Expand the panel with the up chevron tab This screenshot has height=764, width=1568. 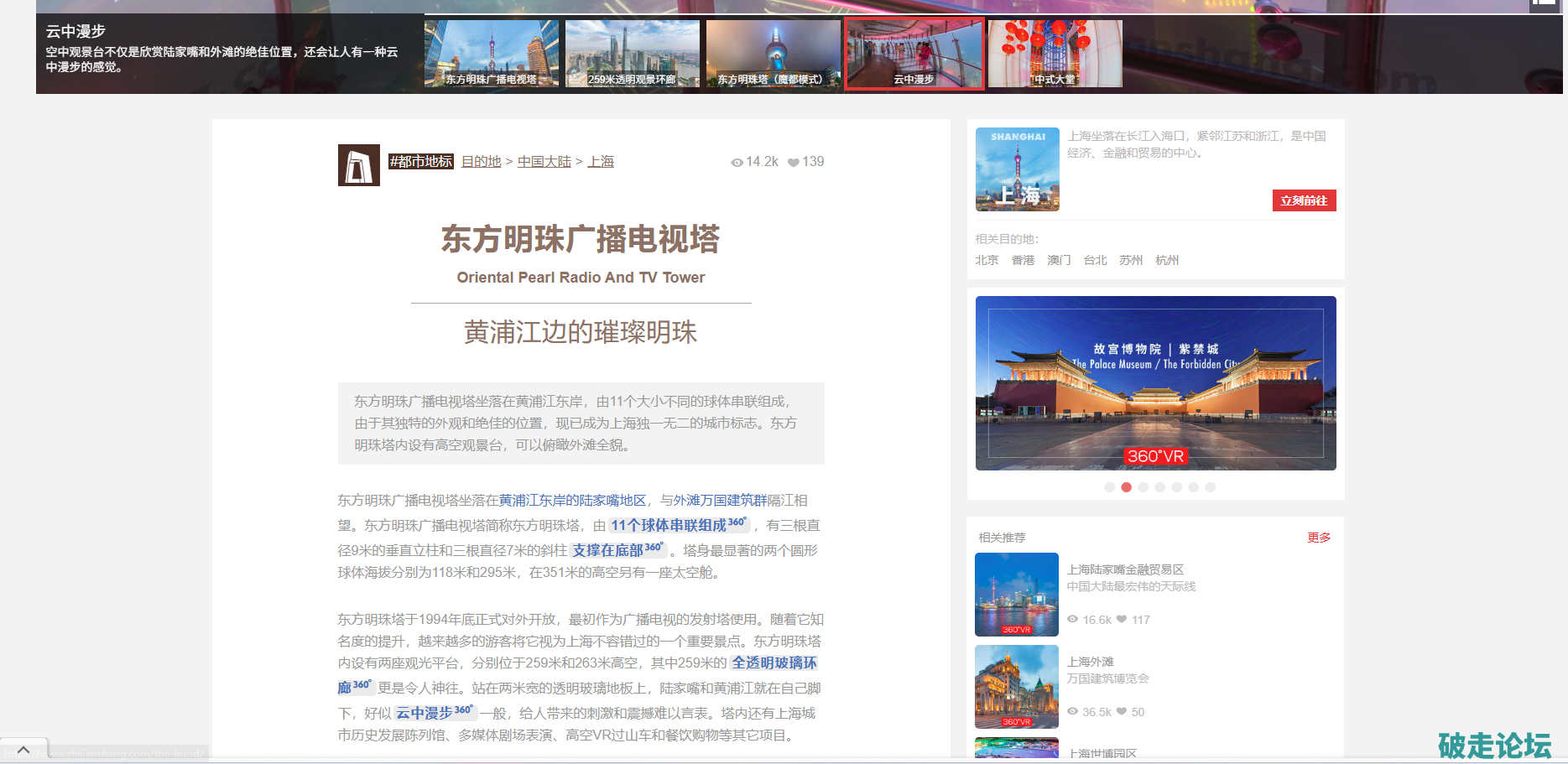(23, 750)
